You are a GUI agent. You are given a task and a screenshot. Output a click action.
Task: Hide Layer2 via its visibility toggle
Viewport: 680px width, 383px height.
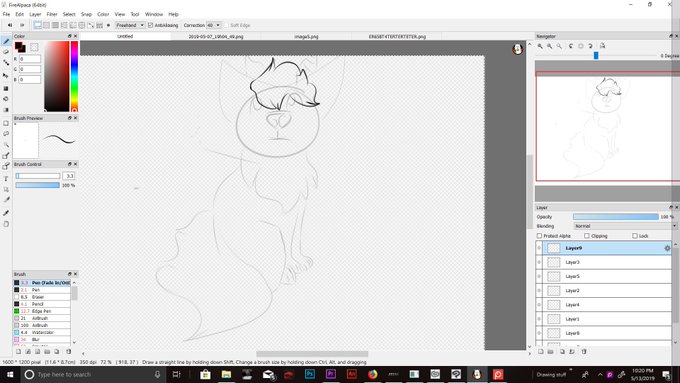[539, 291]
